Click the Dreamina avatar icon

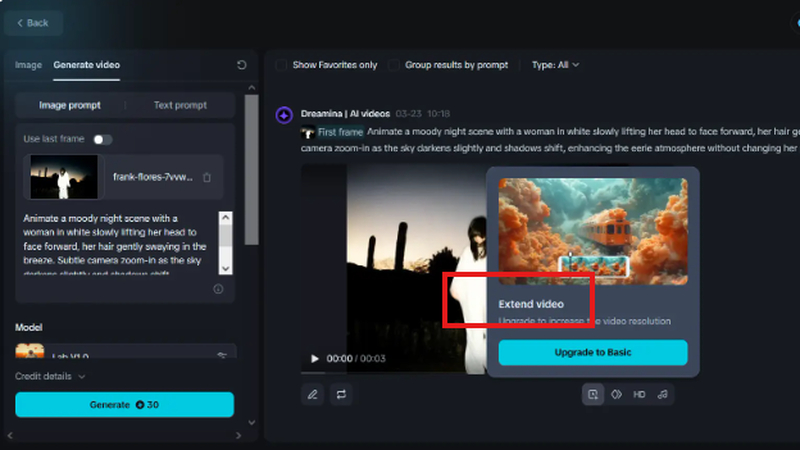(x=284, y=115)
